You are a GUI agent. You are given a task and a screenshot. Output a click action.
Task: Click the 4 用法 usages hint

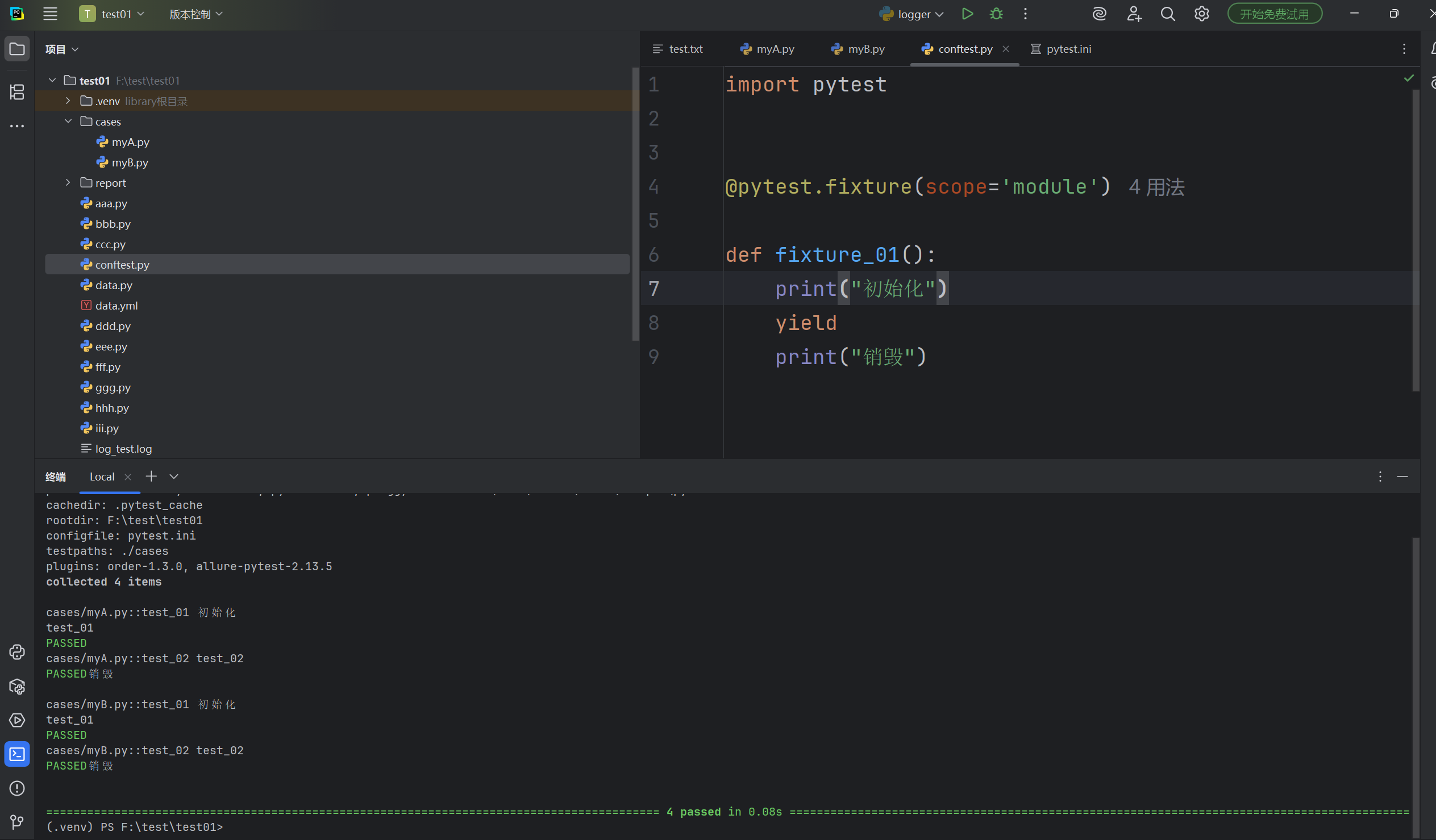(1156, 187)
